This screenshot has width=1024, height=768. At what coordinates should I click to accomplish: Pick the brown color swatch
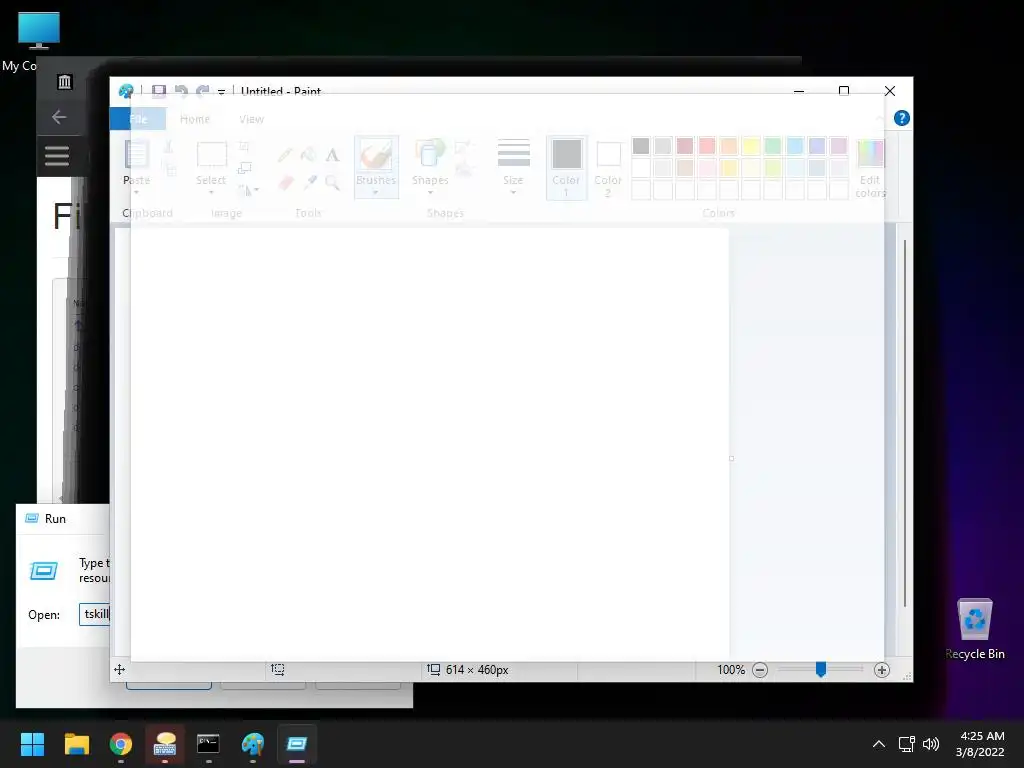(684, 168)
